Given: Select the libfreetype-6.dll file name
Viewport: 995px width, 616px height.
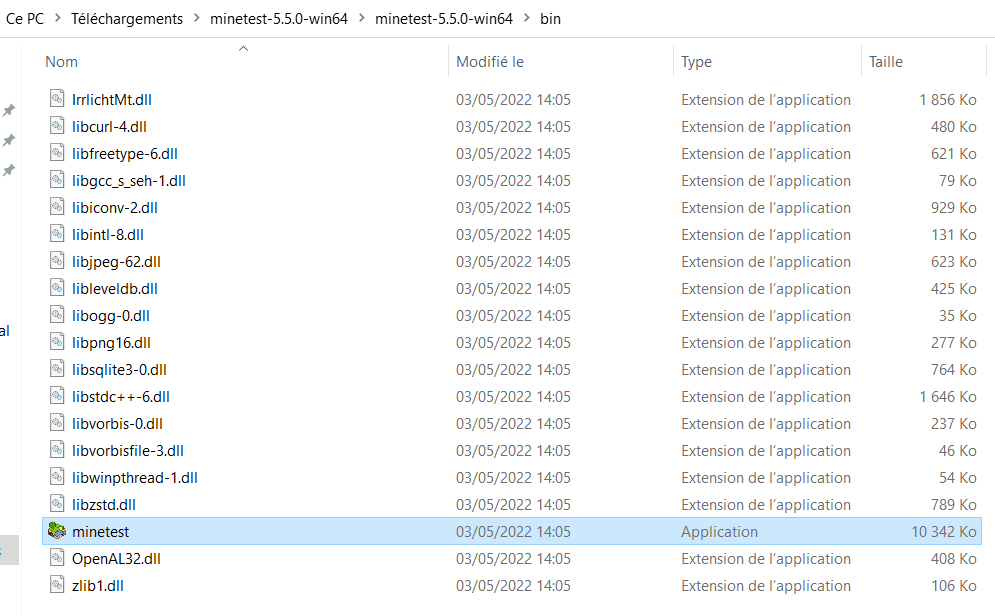Looking at the screenshot, I should coord(124,154).
